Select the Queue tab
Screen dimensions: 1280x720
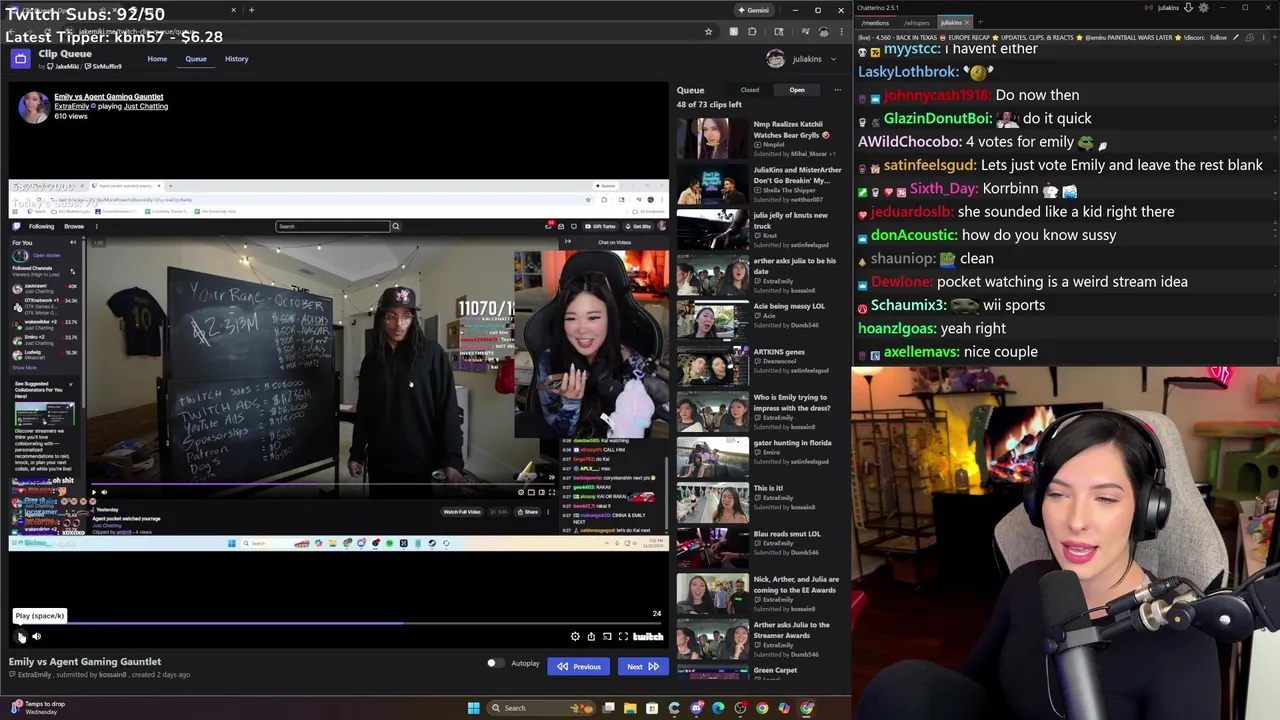coord(196,59)
